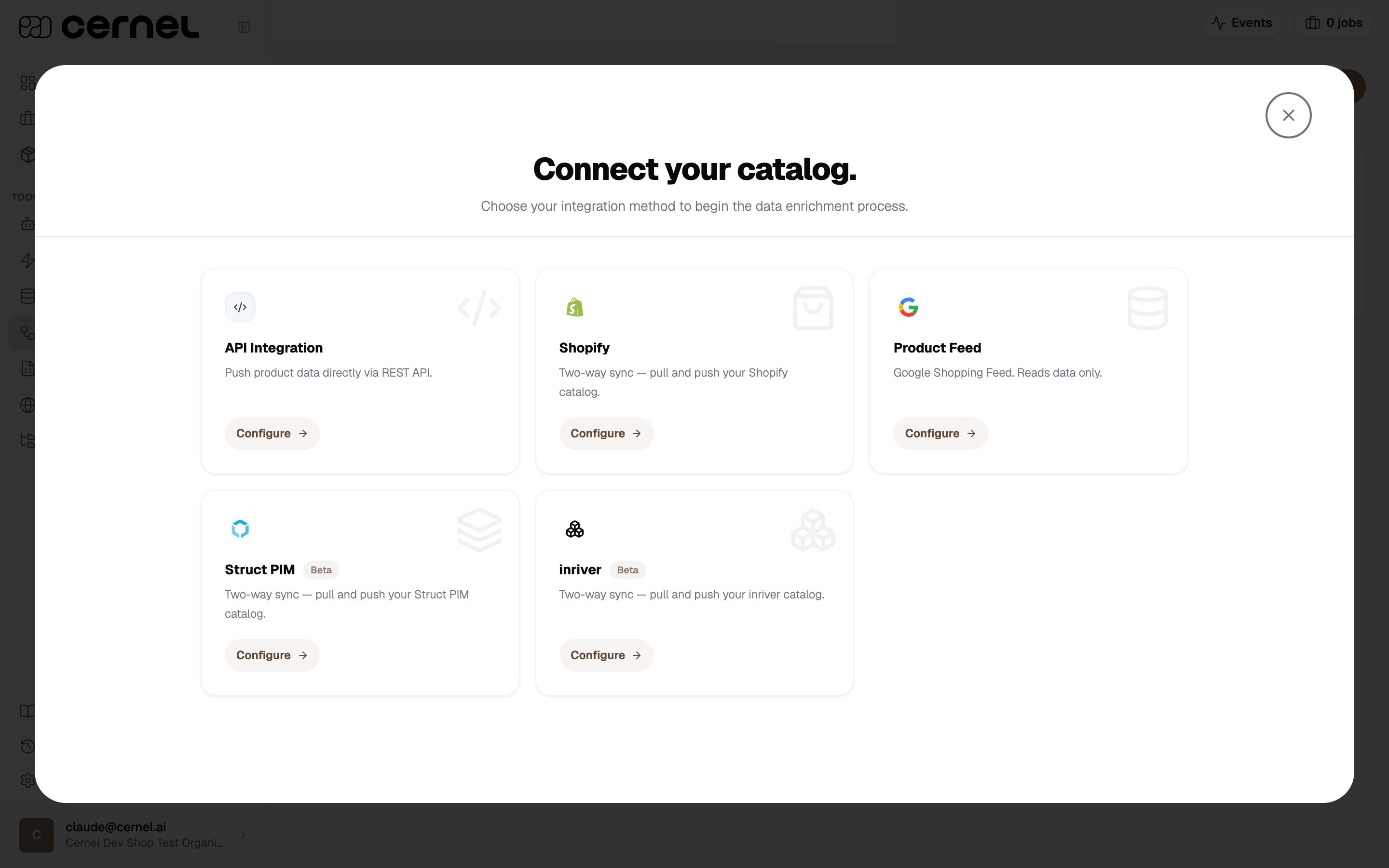Screen dimensions: 1389x868
Task: Configure the inriver integration
Action: pyautogui.click(x=606, y=655)
